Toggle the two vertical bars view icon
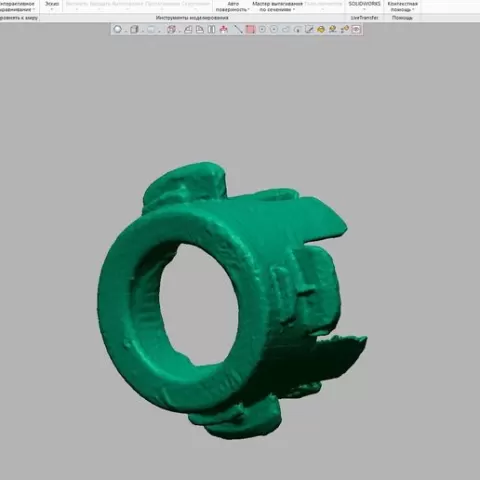Viewport: 480px width, 480px height. point(212,29)
